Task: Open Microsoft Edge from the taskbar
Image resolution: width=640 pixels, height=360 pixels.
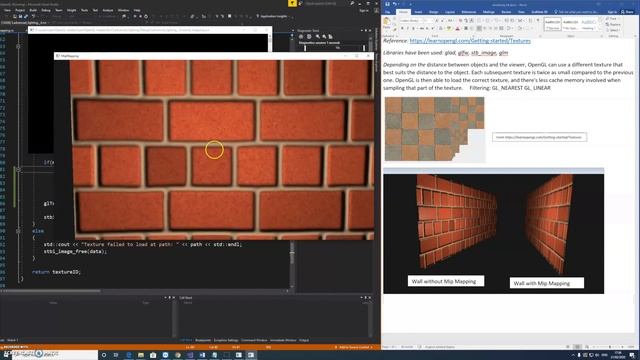Action: tap(129, 355)
